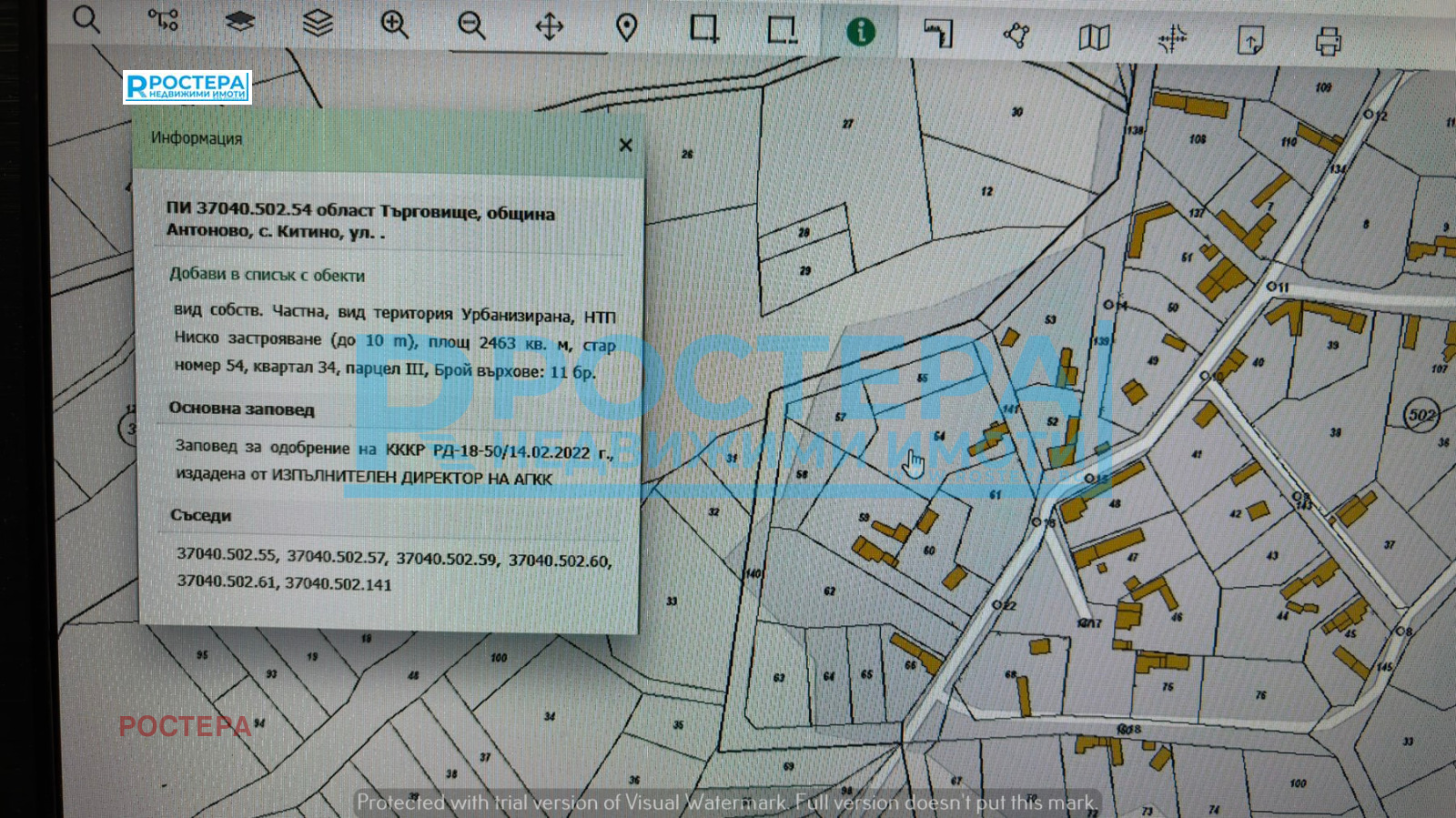1456x818 pixels.
Task: Click the export file icon
Action: (1250, 40)
